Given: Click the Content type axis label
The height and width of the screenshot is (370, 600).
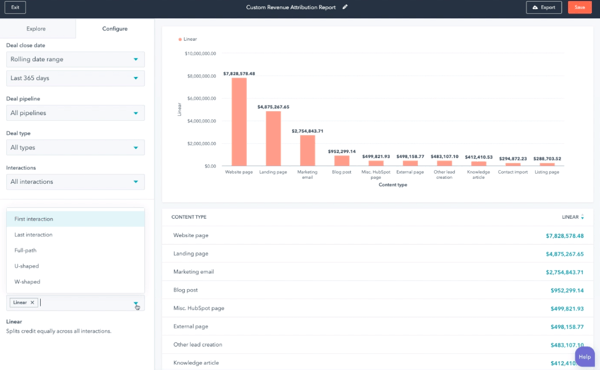Looking at the screenshot, I should coord(393,185).
